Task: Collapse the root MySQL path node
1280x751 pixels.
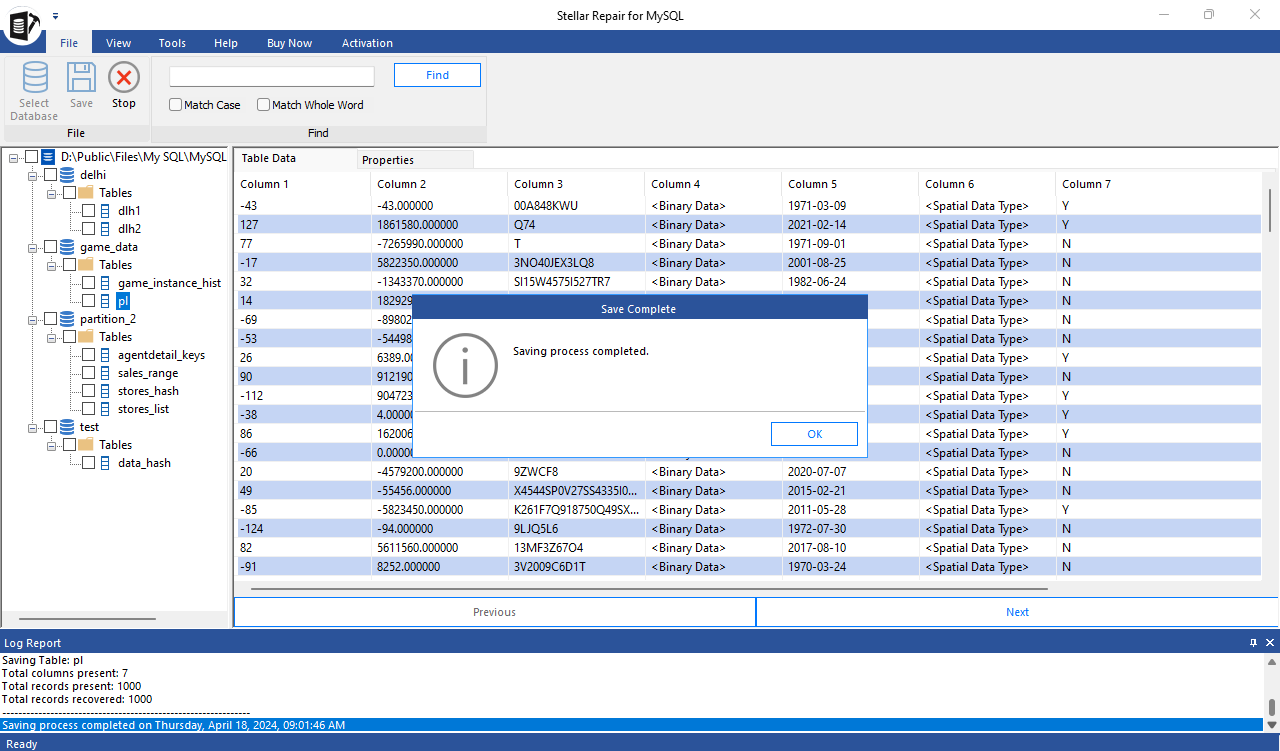Action: tap(14, 157)
